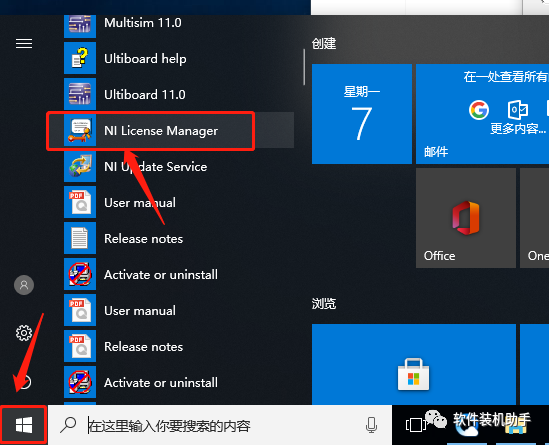This screenshot has width=549, height=445.
Task: Open the User manual above first Release notes
Action: (179, 202)
